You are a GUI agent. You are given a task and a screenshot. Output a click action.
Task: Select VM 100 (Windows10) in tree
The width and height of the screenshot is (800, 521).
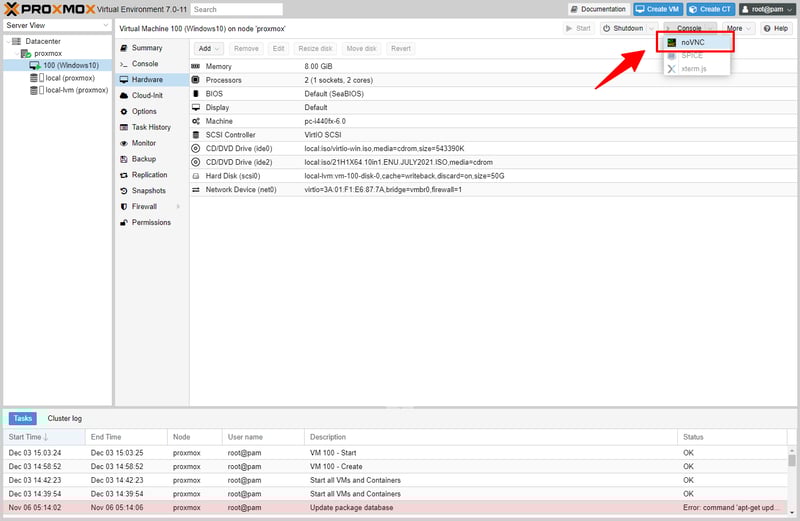click(71, 66)
